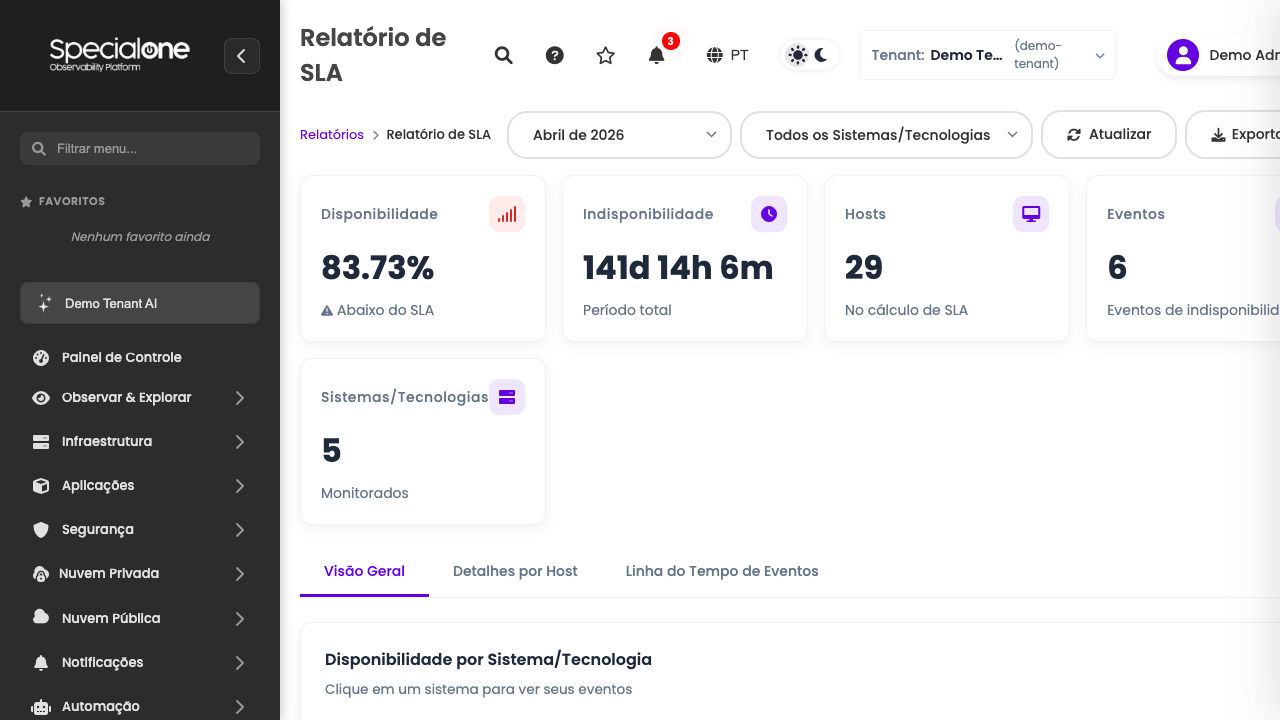Change language via globe PT selector
This screenshot has width=1280, height=720.
pos(727,55)
